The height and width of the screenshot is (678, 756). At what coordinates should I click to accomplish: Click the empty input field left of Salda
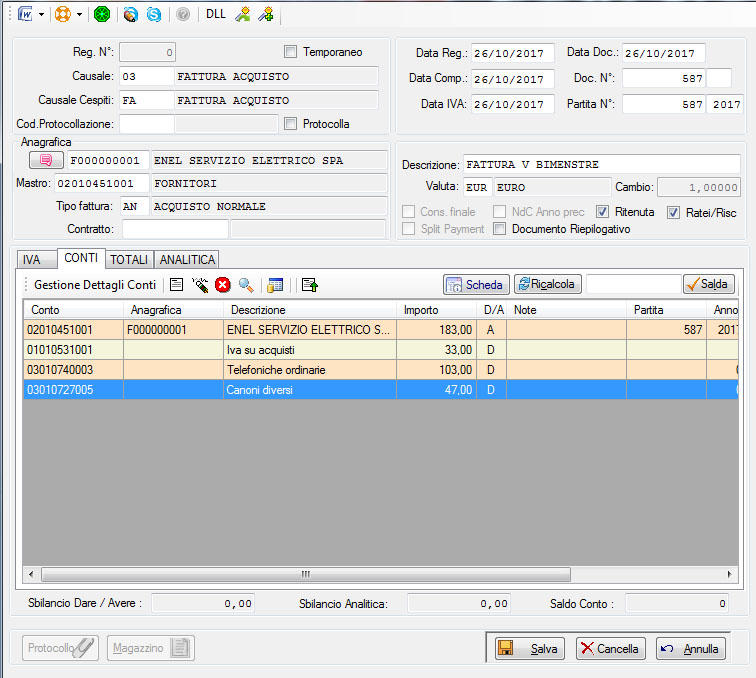[634, 284]
